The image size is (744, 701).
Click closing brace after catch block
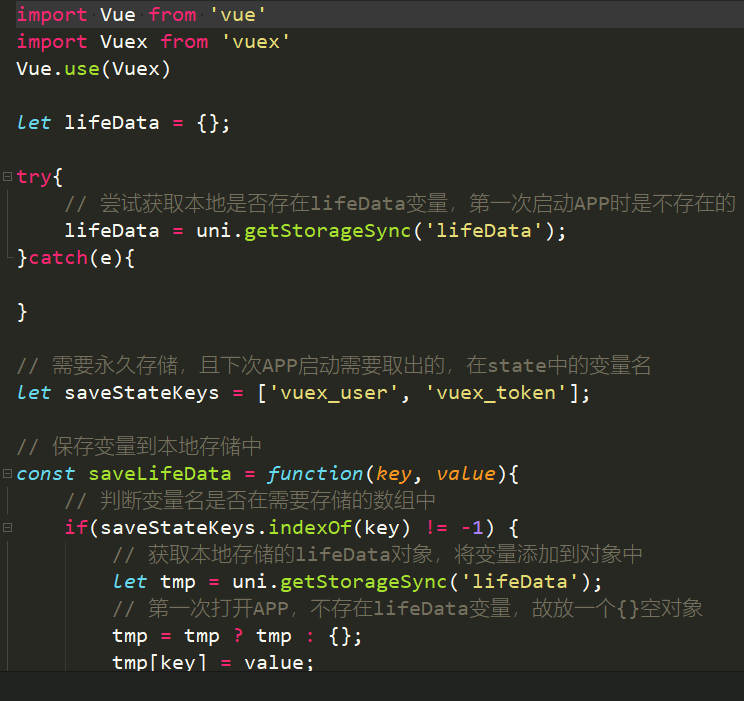[x=22, y=312]
